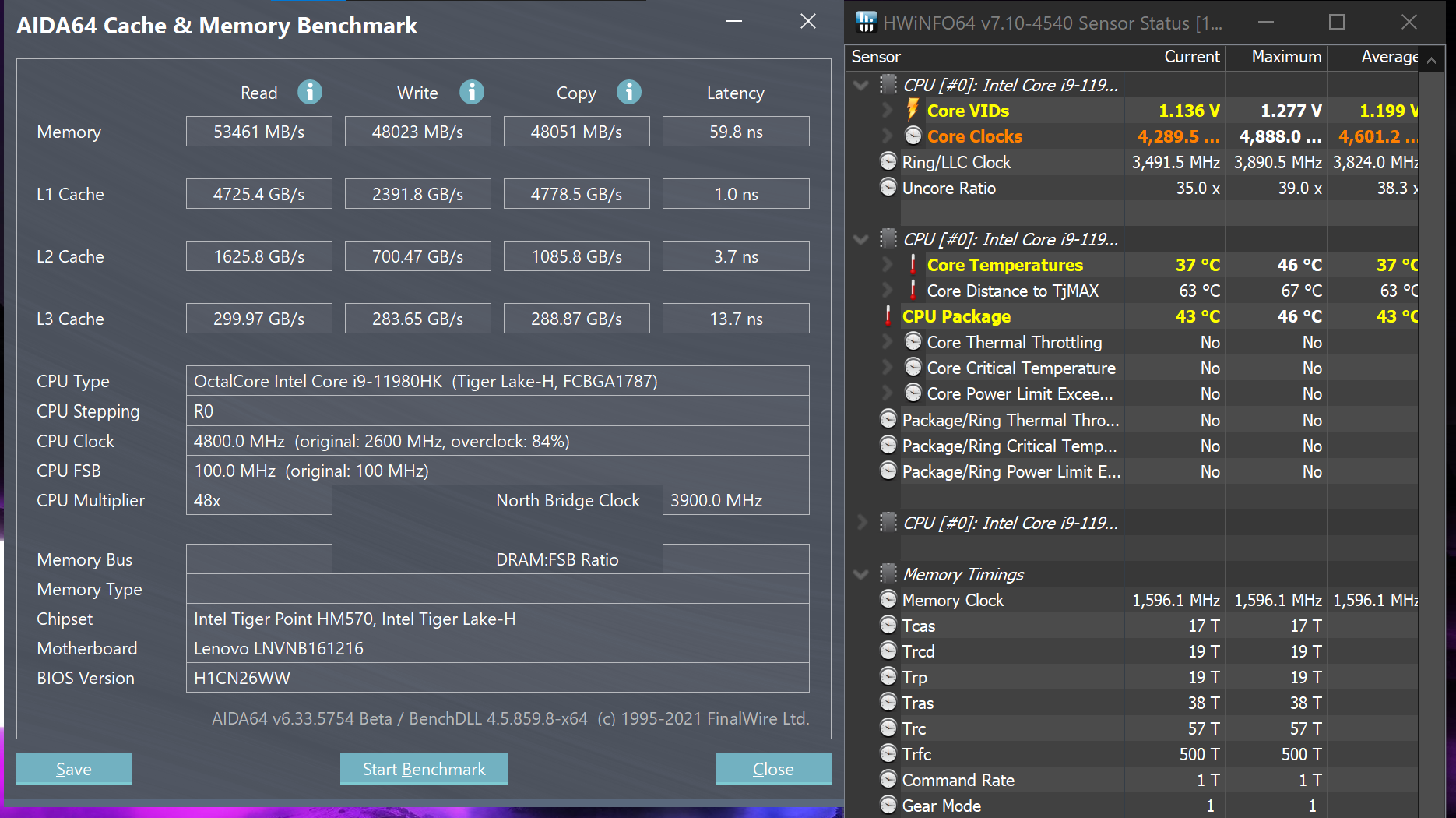Click the L3 Cache Copy 288.87 GB/s field
This screenshot has width=1456, height=818.
coord(577,319)
